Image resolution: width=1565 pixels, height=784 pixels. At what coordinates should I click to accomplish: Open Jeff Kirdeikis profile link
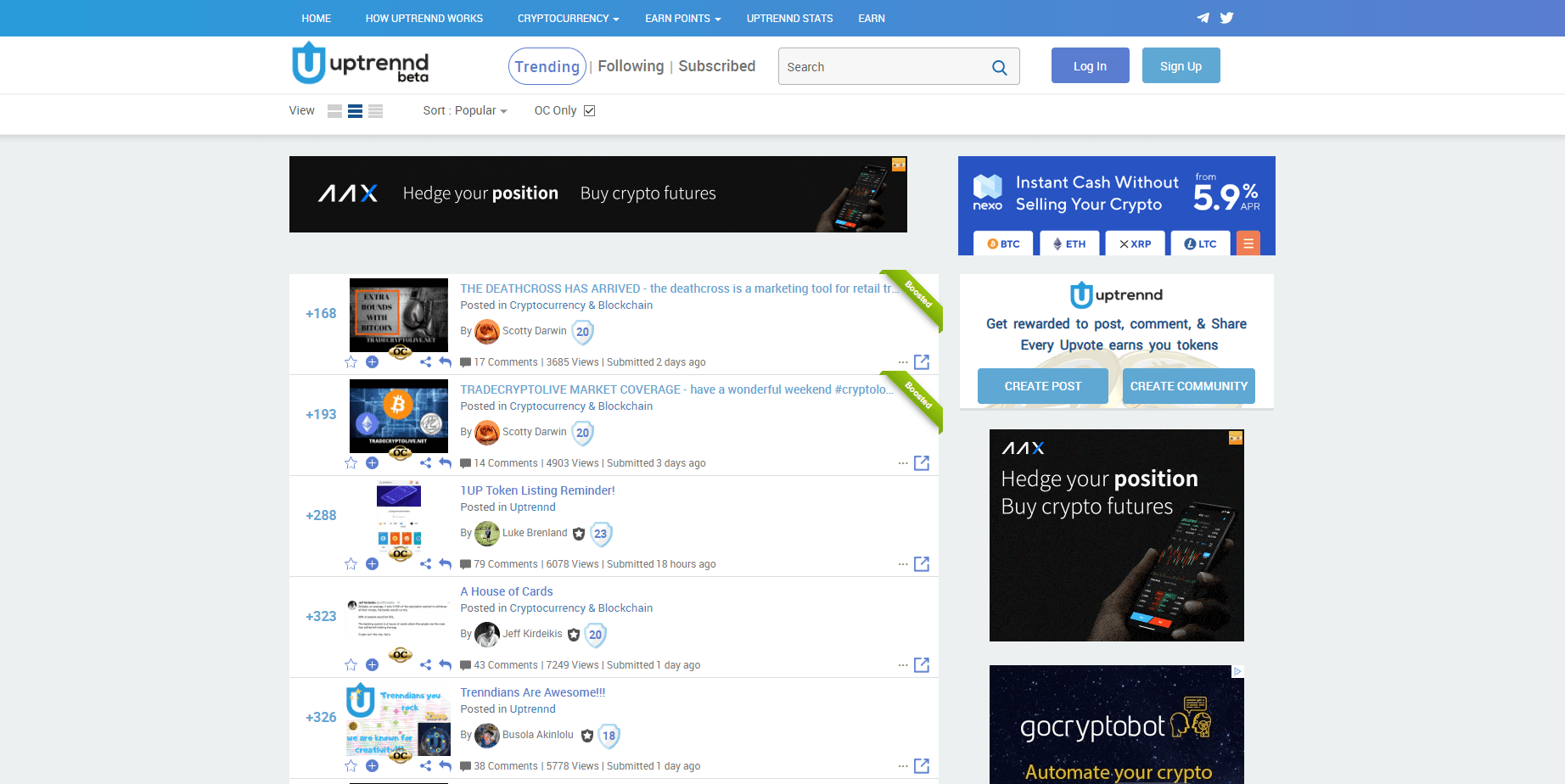pos(532,634)
